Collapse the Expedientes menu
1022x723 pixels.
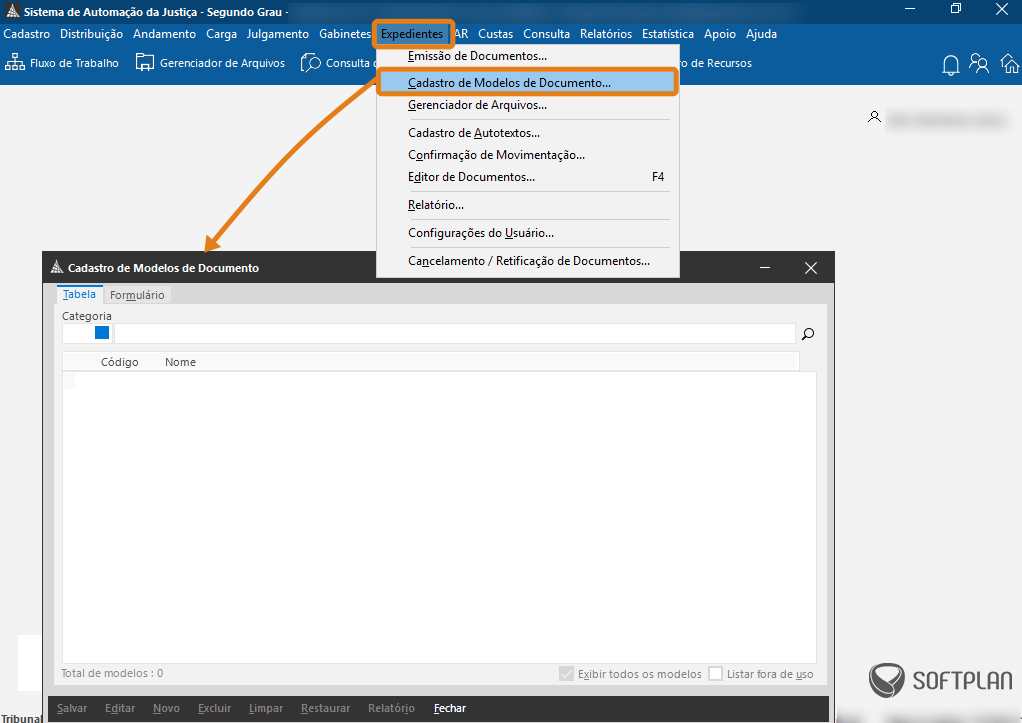(412, 34)
